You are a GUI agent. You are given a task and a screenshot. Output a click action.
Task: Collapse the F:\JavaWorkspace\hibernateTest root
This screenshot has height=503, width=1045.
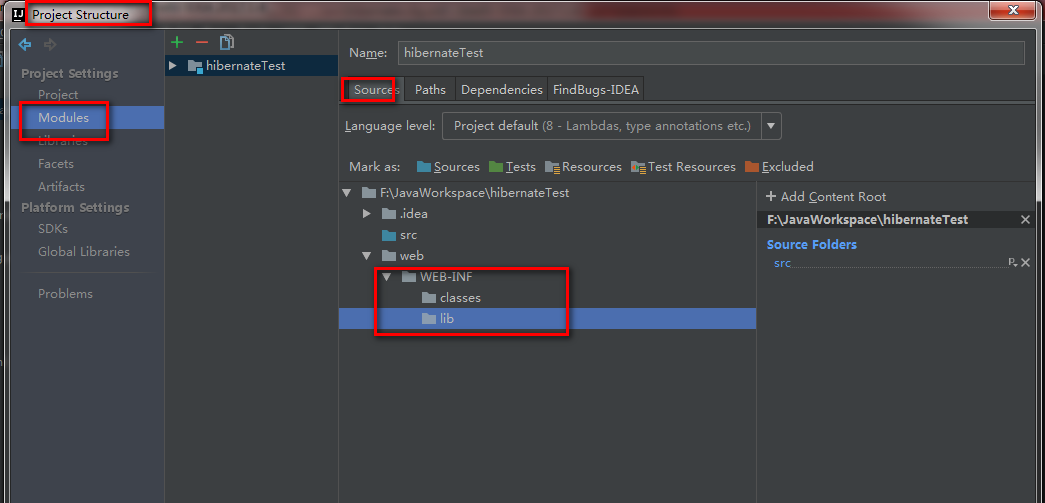347,193
